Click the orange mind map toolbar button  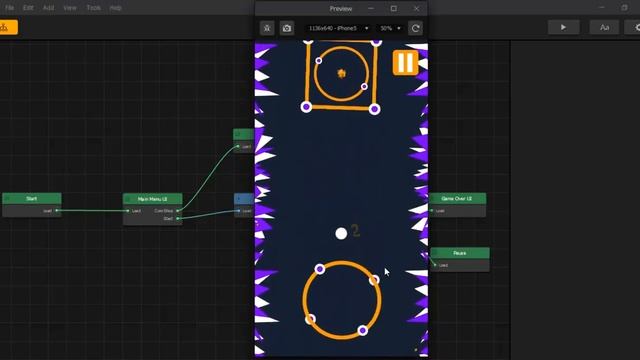click(x=8, y=27)
